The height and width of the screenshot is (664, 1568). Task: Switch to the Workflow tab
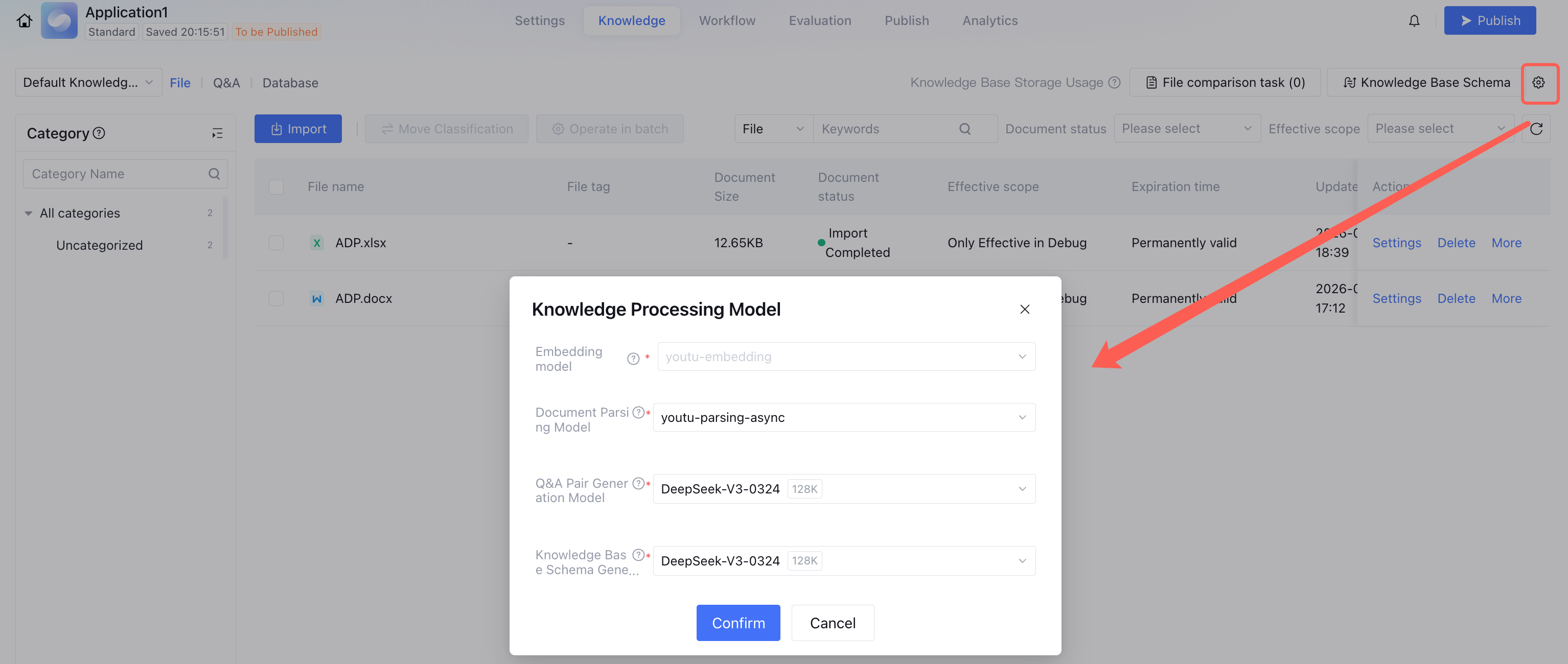coord(727,20)
